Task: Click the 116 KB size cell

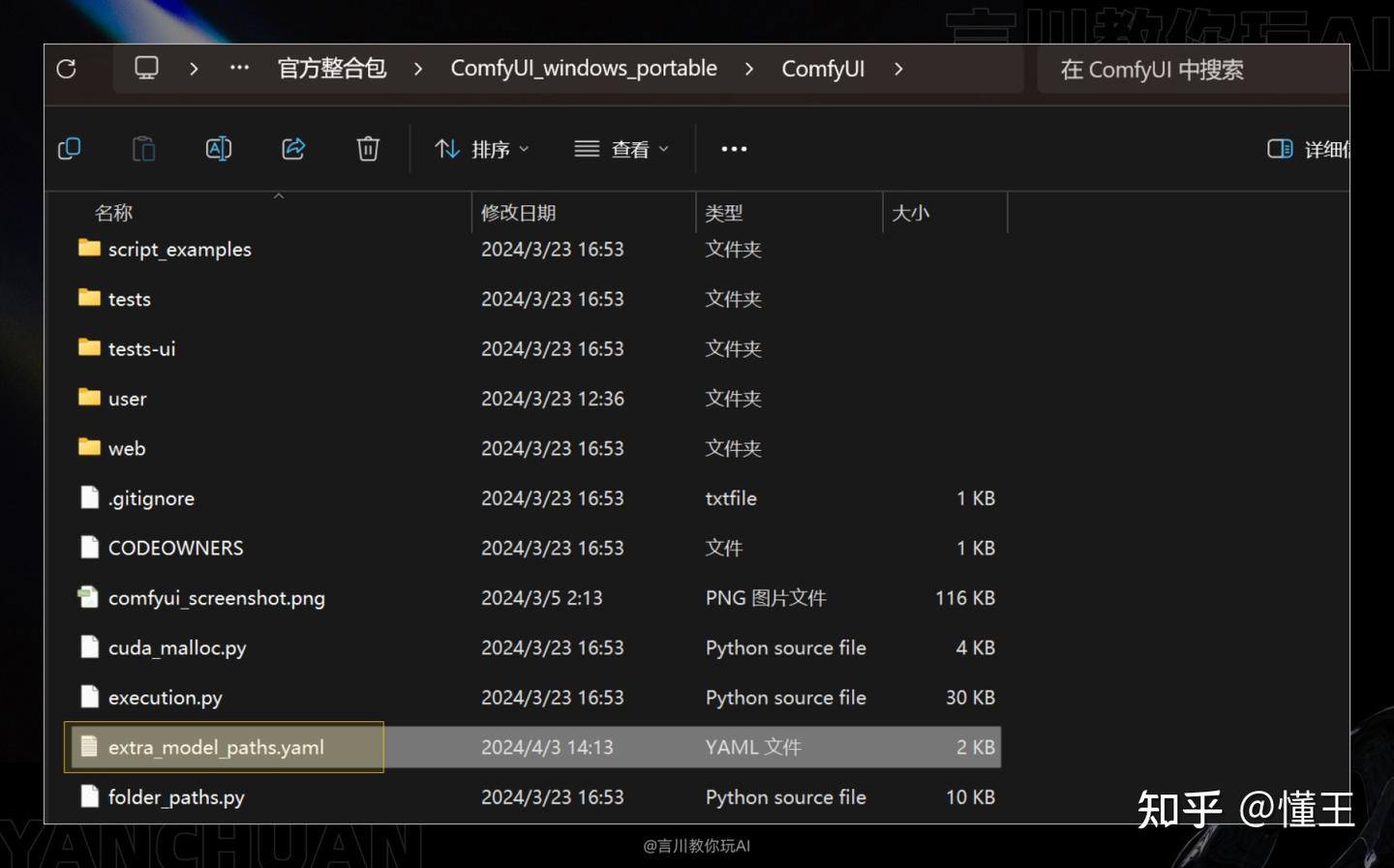Action: pyautogui.click(x=965, y=598)
